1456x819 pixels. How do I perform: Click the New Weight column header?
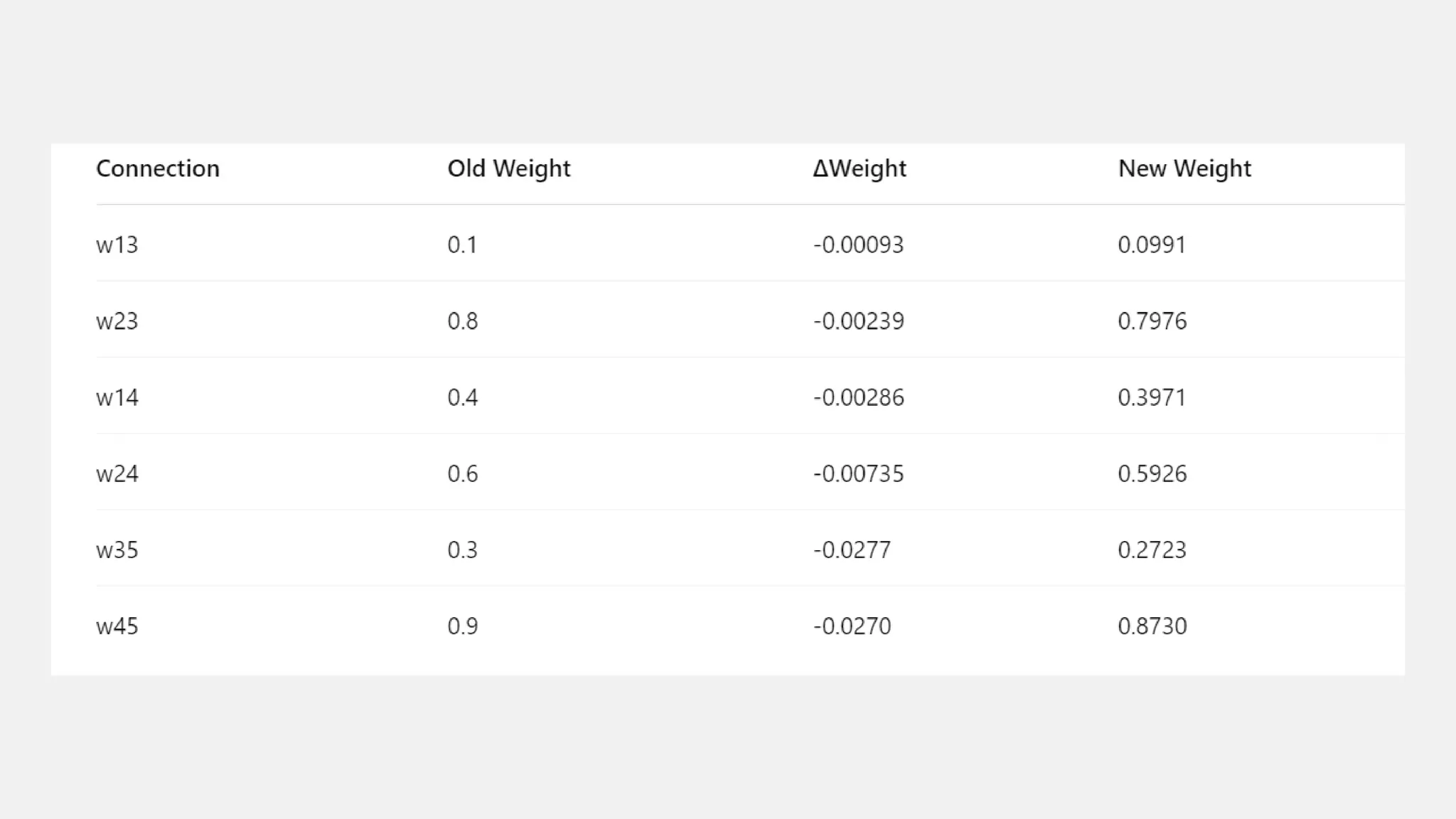[1184, 168]
